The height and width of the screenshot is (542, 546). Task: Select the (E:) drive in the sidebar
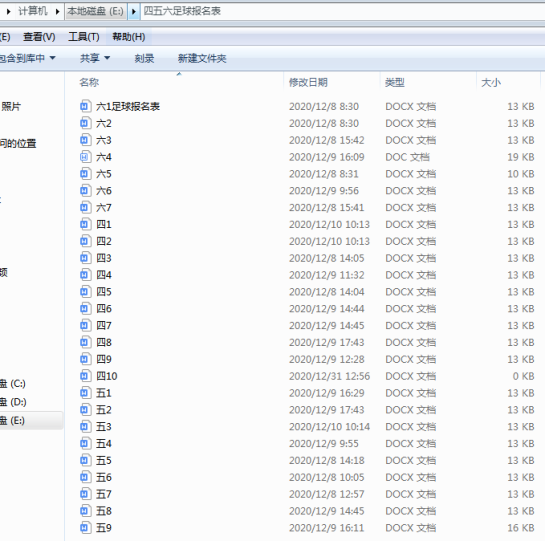pyautogui.click(x=13, y=421)
